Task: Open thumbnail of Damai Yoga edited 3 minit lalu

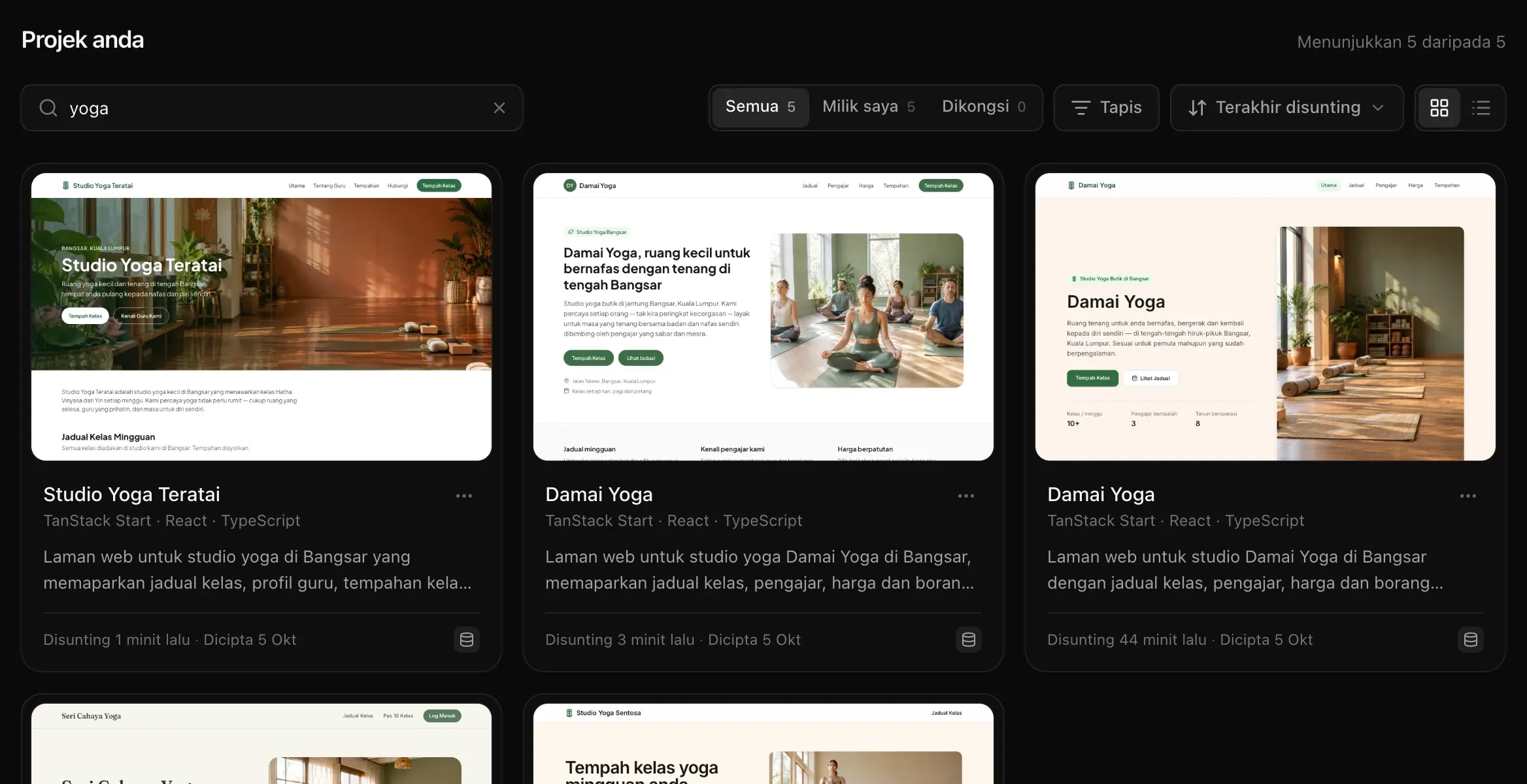Action: (x=763, y=317)
